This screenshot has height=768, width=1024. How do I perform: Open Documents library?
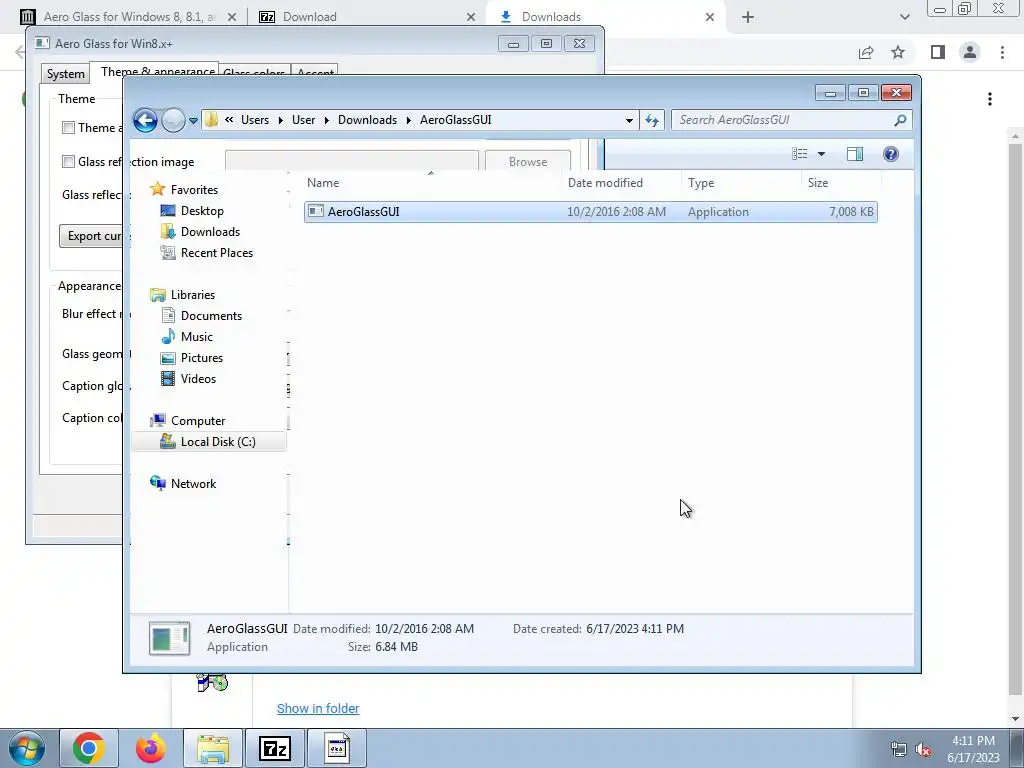(x=211, y=315)
